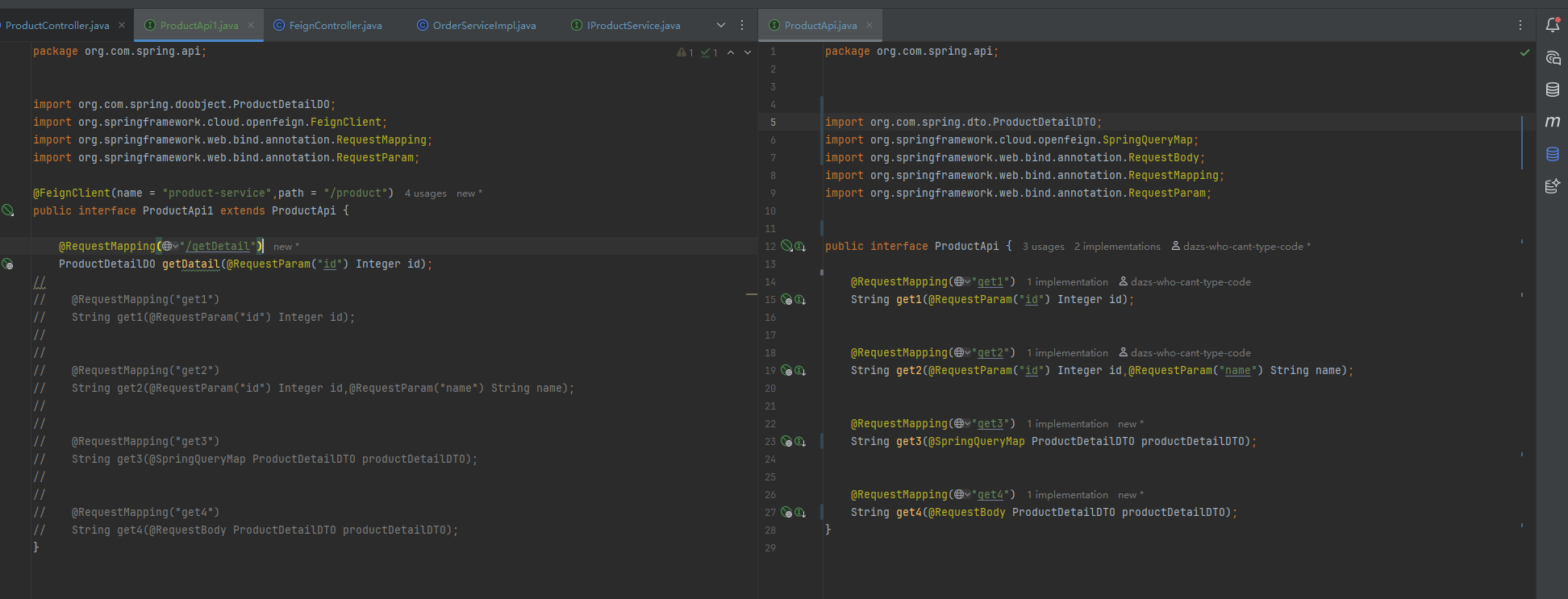This screenshot has height=599, width=1568.
Task: Open URL globe dropdown before "get2" mapping
Action: point(961,352)
